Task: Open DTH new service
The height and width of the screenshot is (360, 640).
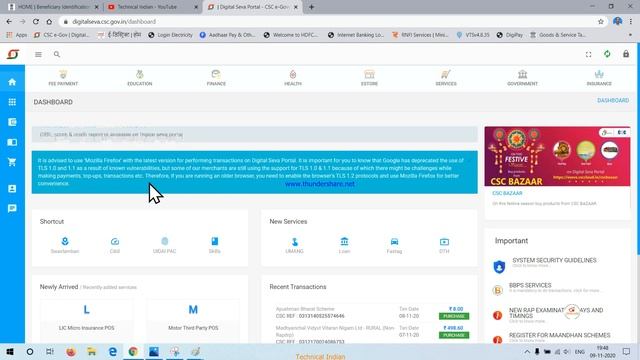Action: point(444,245)
